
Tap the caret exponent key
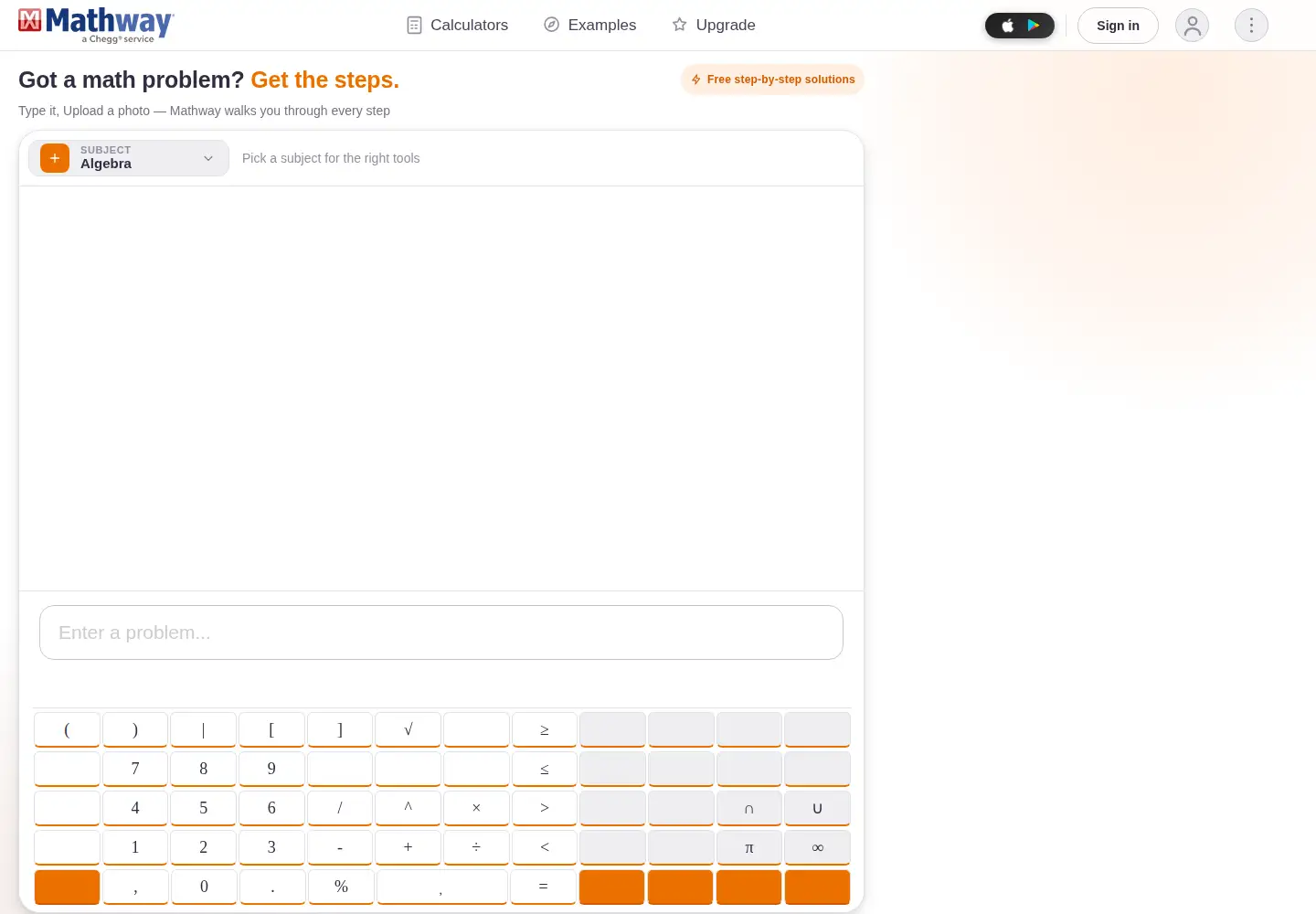coord(408,808)
